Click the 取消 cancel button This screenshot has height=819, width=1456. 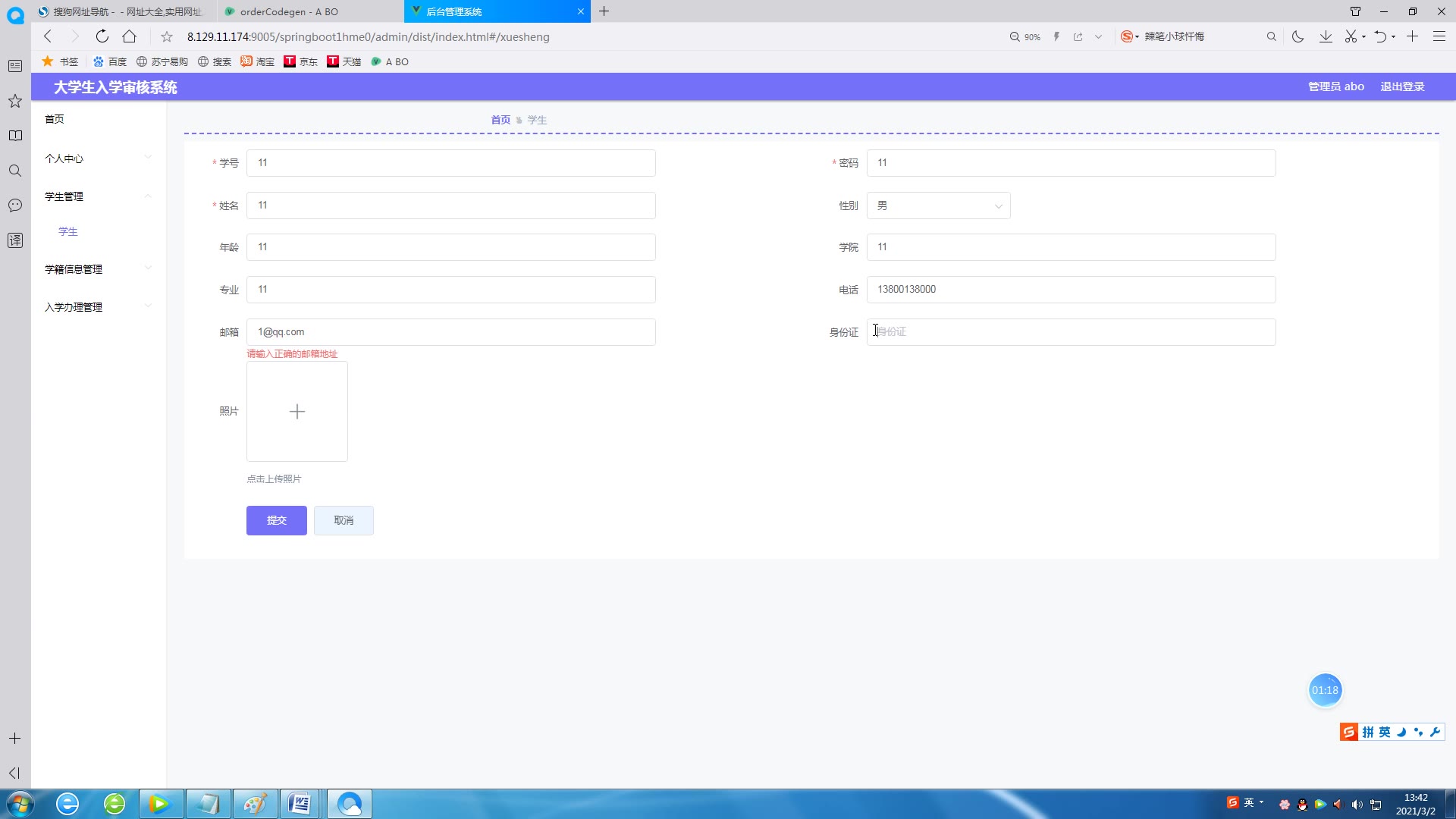pyautogui.click(x=344, y=520)
